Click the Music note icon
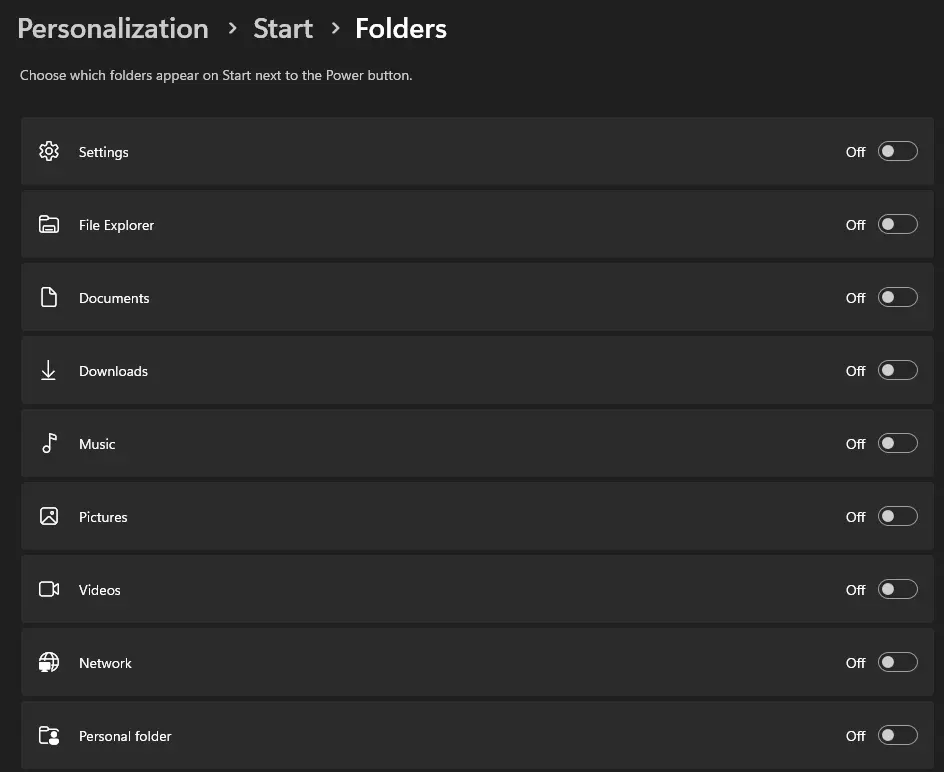 (x=49, y=443)
